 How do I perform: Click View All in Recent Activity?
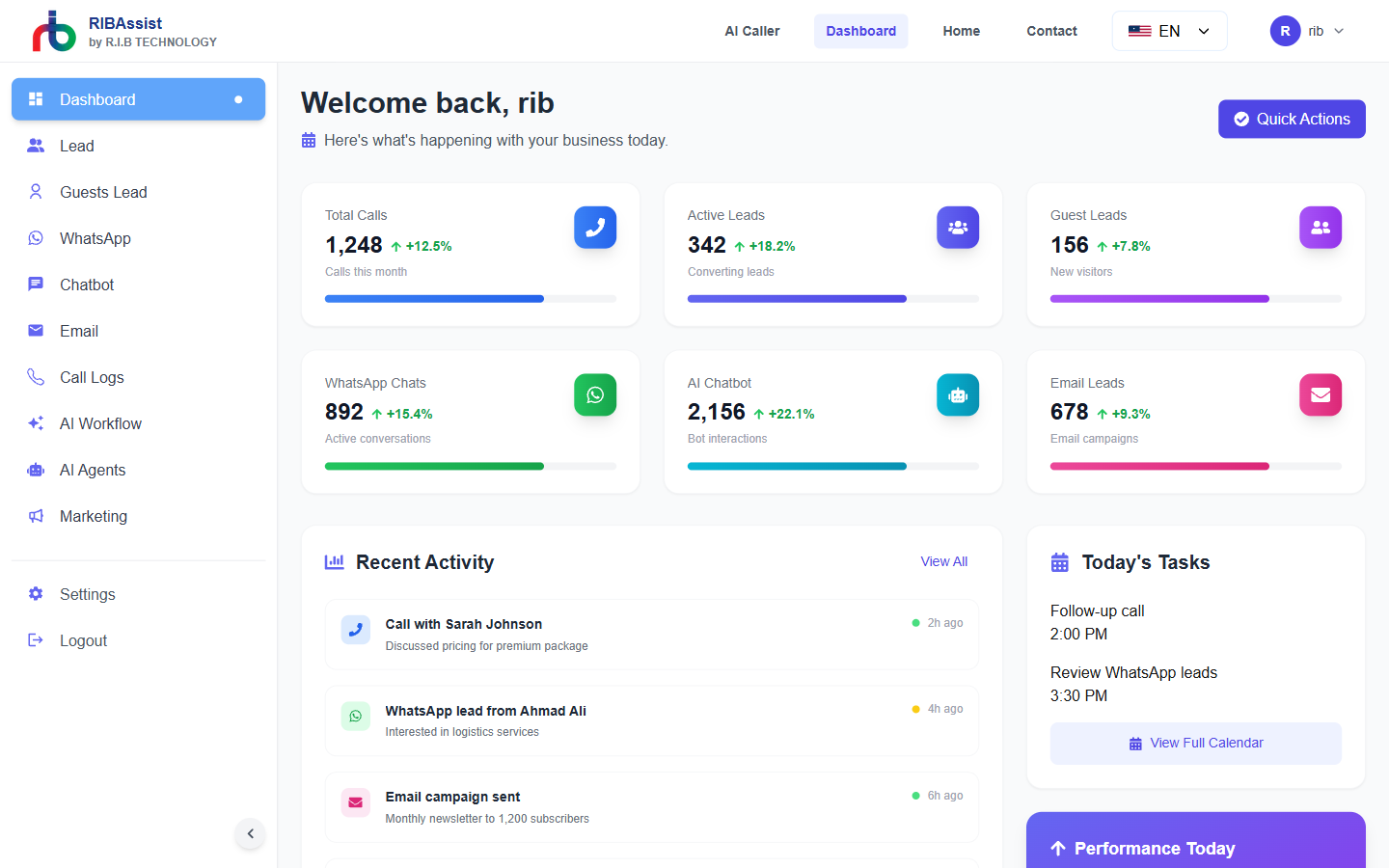coord(943,560)
